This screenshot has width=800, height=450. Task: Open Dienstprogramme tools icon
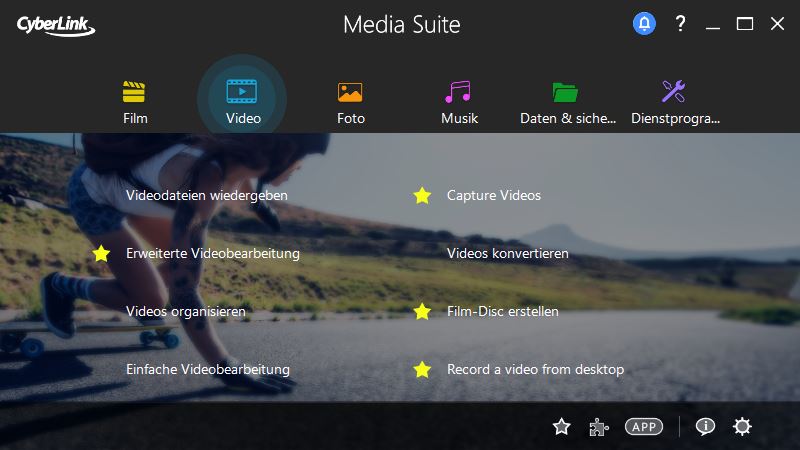674,93
